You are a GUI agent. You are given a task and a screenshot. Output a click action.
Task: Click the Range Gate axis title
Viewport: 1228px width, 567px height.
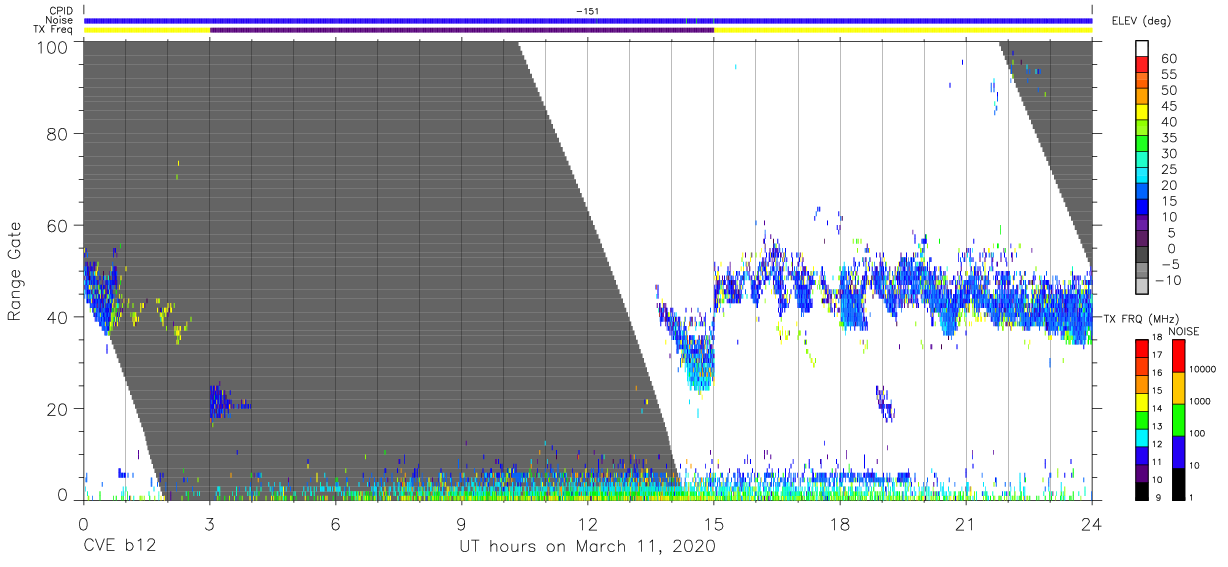pyautogui.click(x=15, y=272)
